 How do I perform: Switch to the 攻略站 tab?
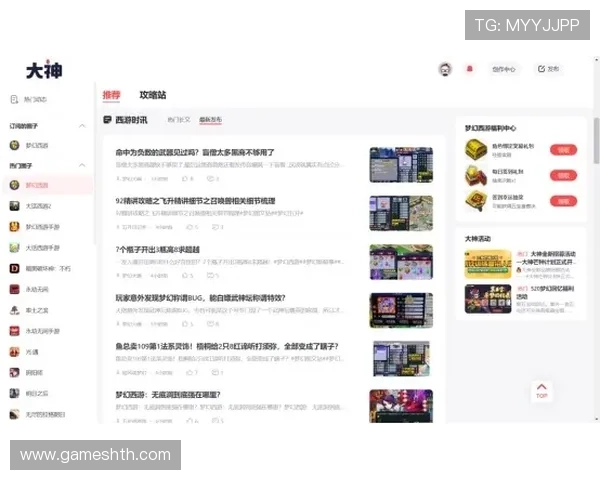(153, 95)
